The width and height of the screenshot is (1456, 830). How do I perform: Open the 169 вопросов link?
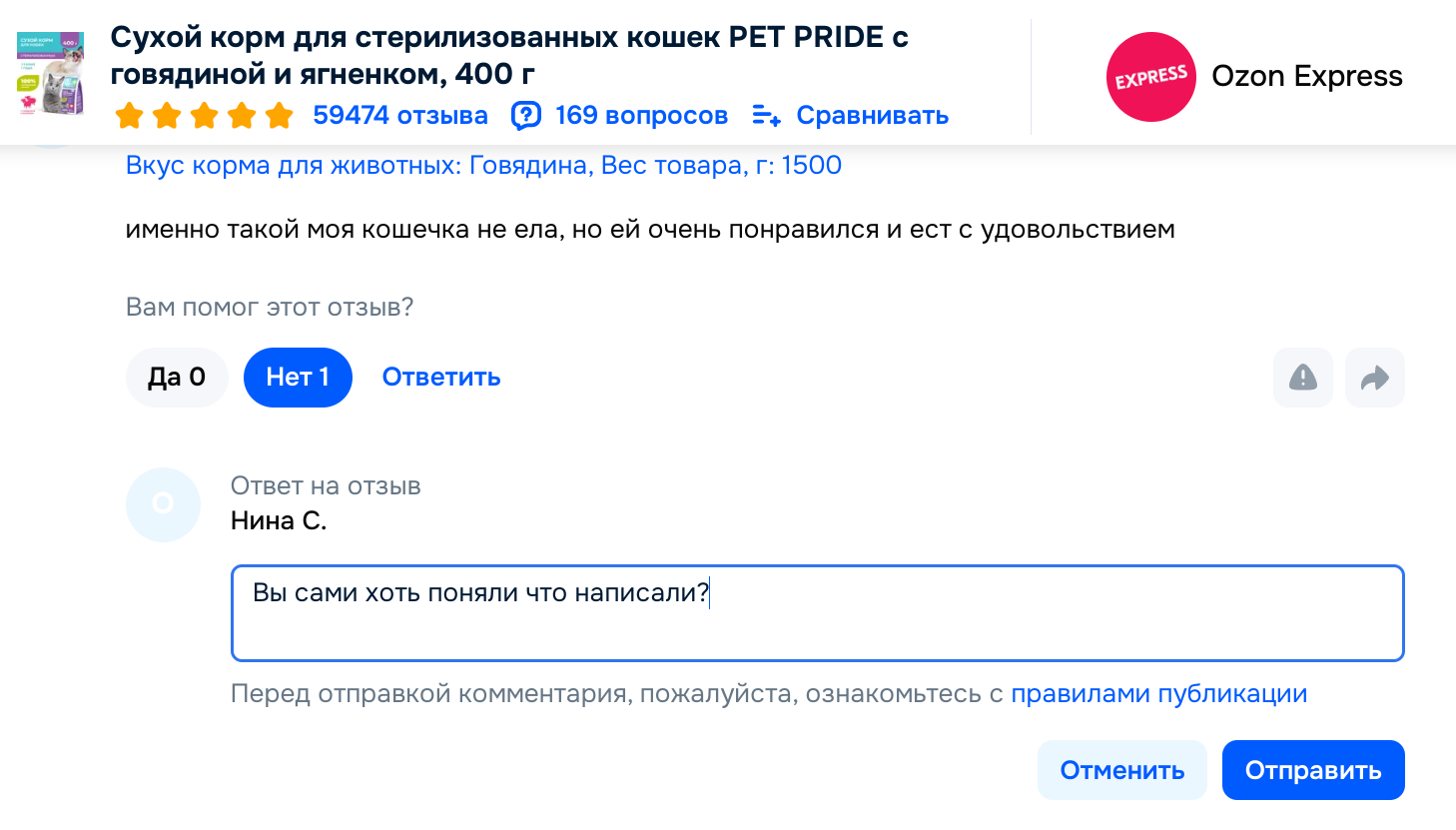click(641, 116)
